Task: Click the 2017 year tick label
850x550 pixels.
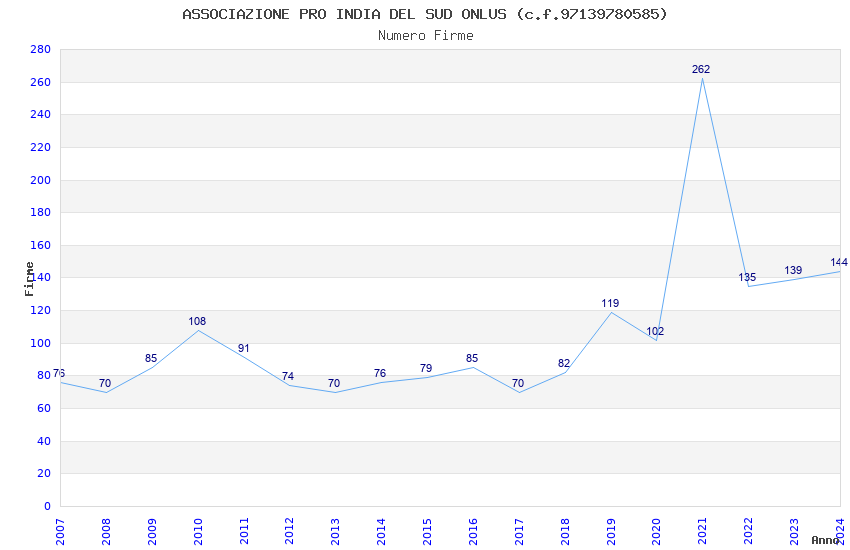Action: [x=519, y=531]
